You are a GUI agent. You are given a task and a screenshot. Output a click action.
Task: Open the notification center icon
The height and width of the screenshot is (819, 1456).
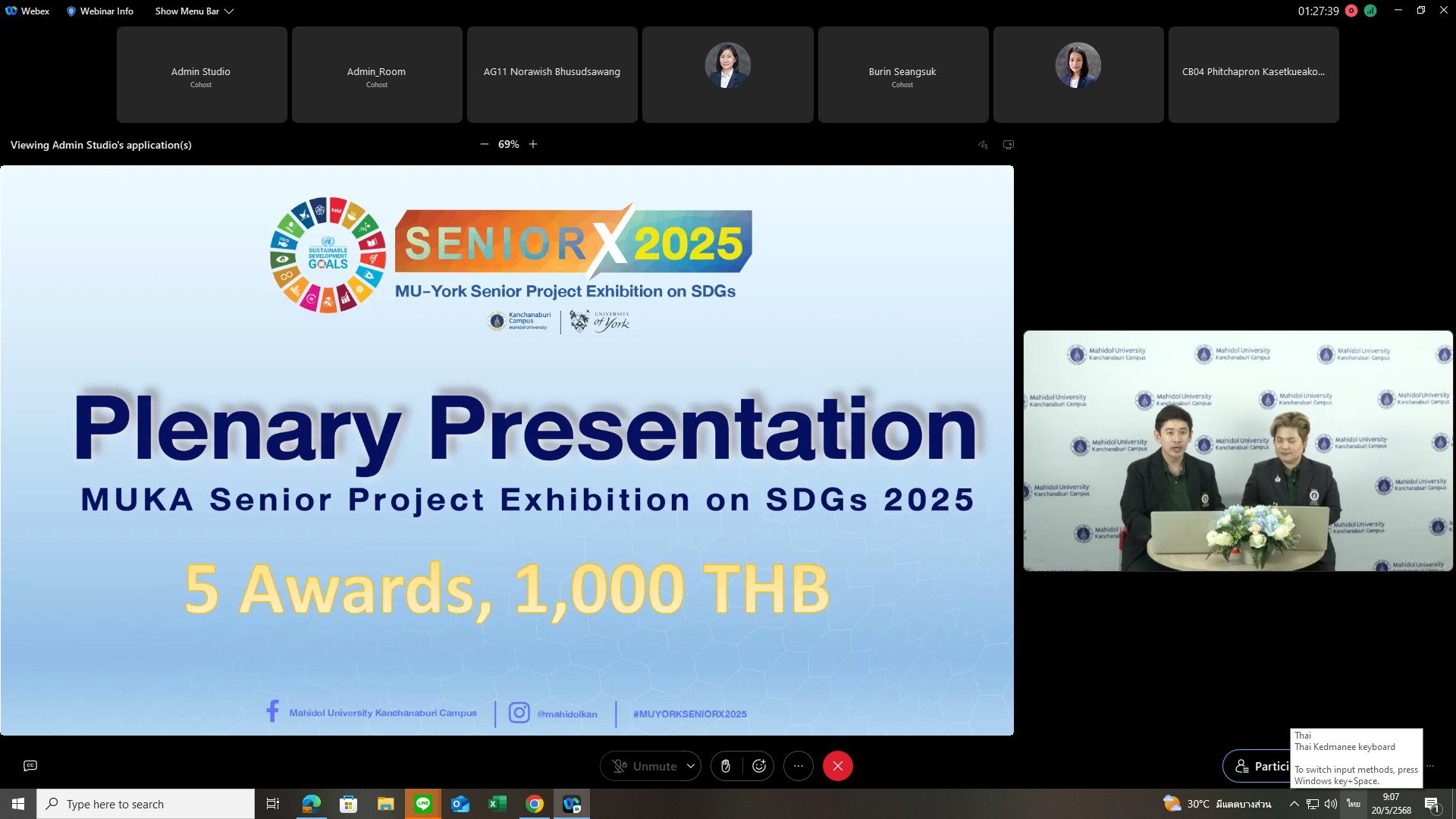(1432, 804)
